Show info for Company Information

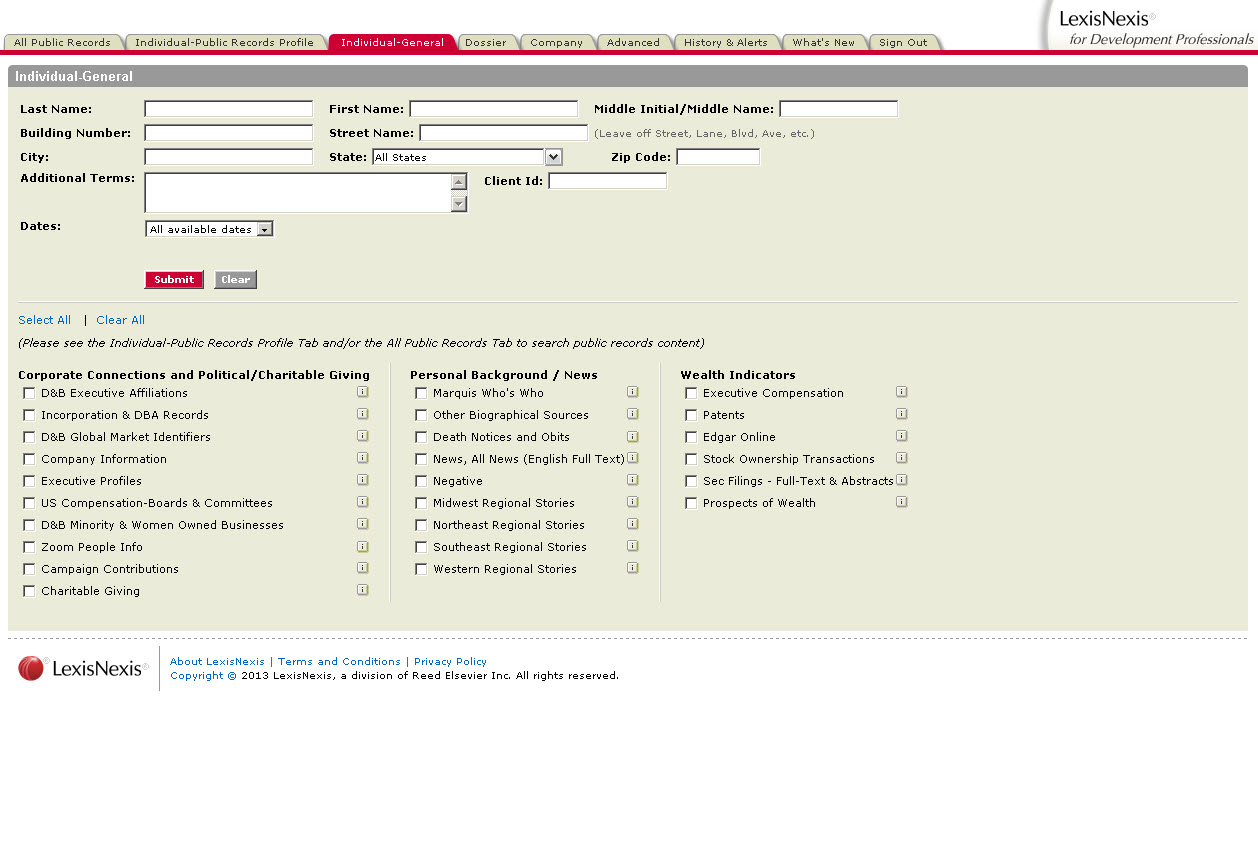tap(362, 458)
